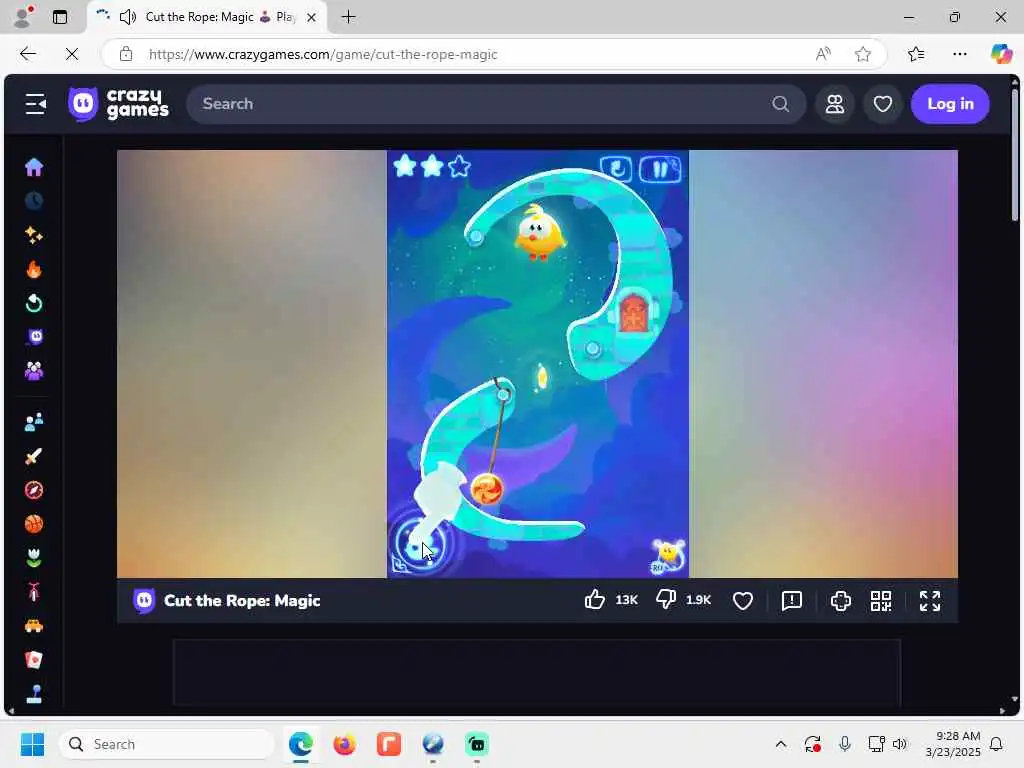
Task: Open recently played clock icon in sidebar
Action: tap(34, 201)
